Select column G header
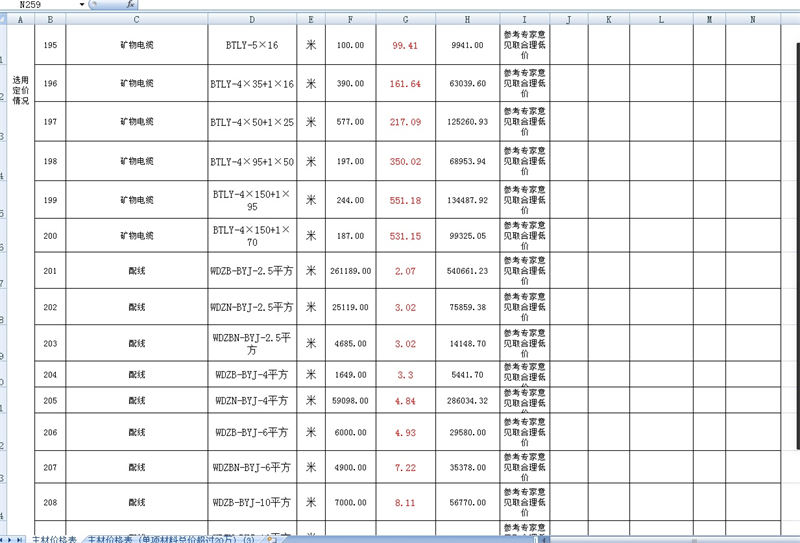The width and height of the screenshot is (800, 543). (405, 19)
